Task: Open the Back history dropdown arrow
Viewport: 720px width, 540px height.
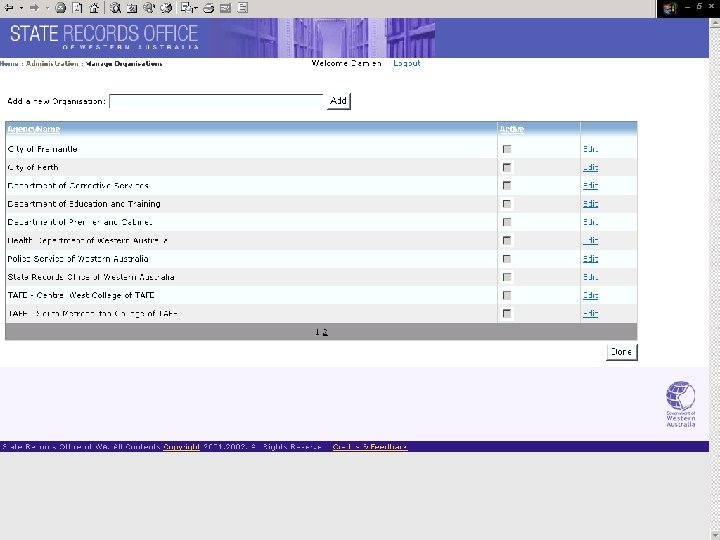Action: tap(21, 8)
